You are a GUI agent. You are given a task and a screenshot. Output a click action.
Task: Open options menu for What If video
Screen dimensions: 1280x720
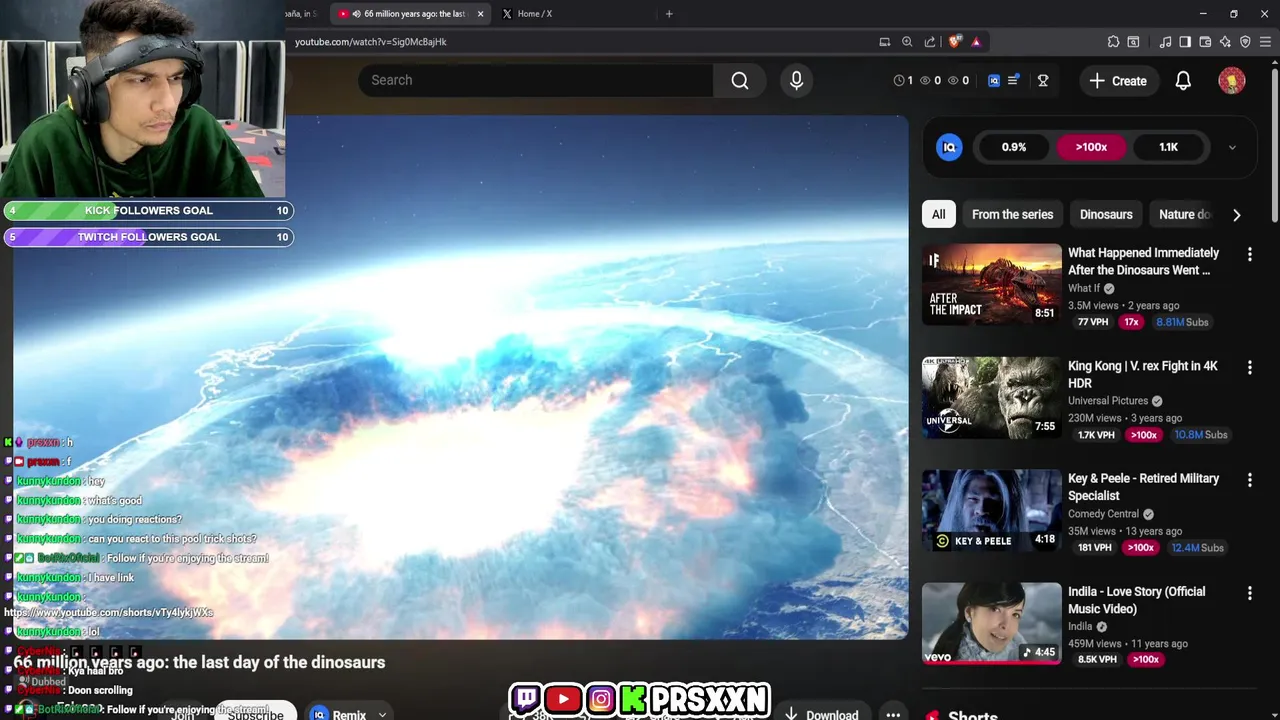pyautogui.click(x=1249, y=255)
